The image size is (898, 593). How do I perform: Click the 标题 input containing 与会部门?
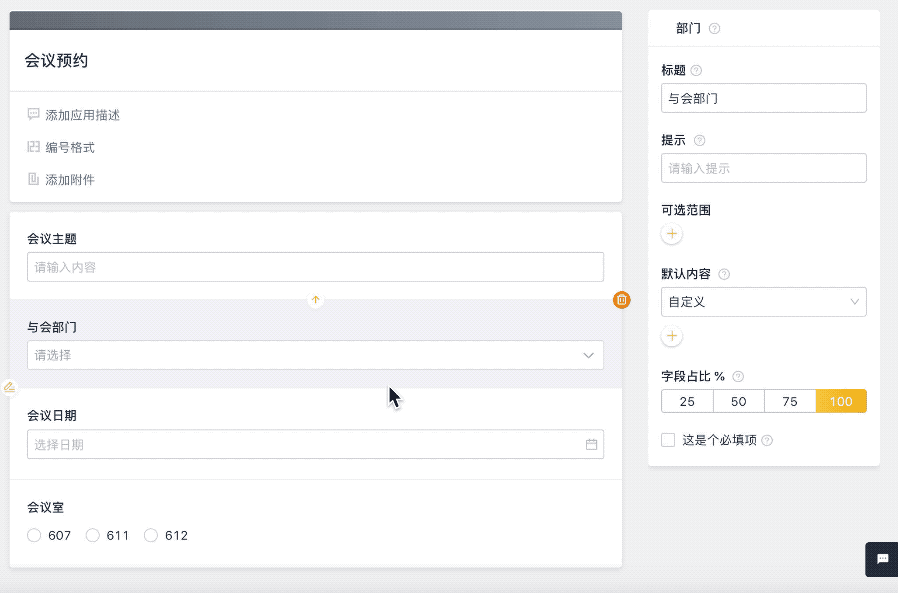(763, 98)
